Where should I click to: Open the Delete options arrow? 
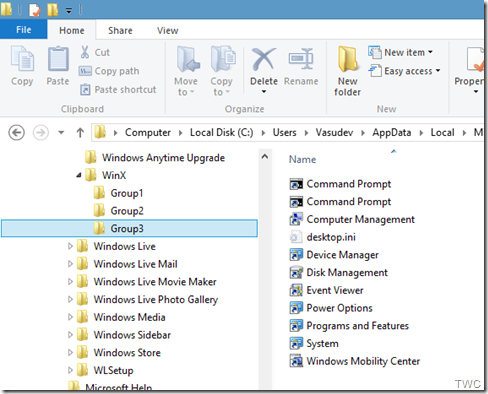(x=264, y=92)
